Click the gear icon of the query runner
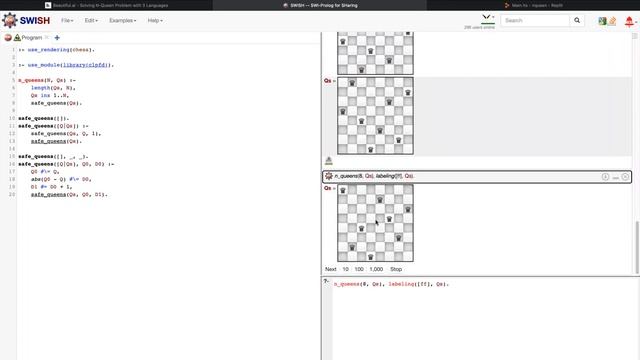 point(329,176)
